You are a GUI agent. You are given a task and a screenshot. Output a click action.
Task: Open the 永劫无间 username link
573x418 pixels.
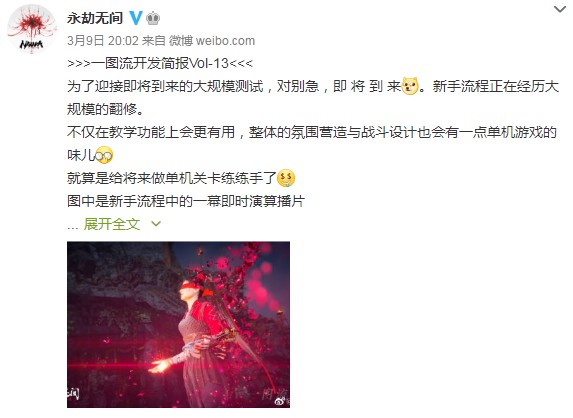point(95,18)
